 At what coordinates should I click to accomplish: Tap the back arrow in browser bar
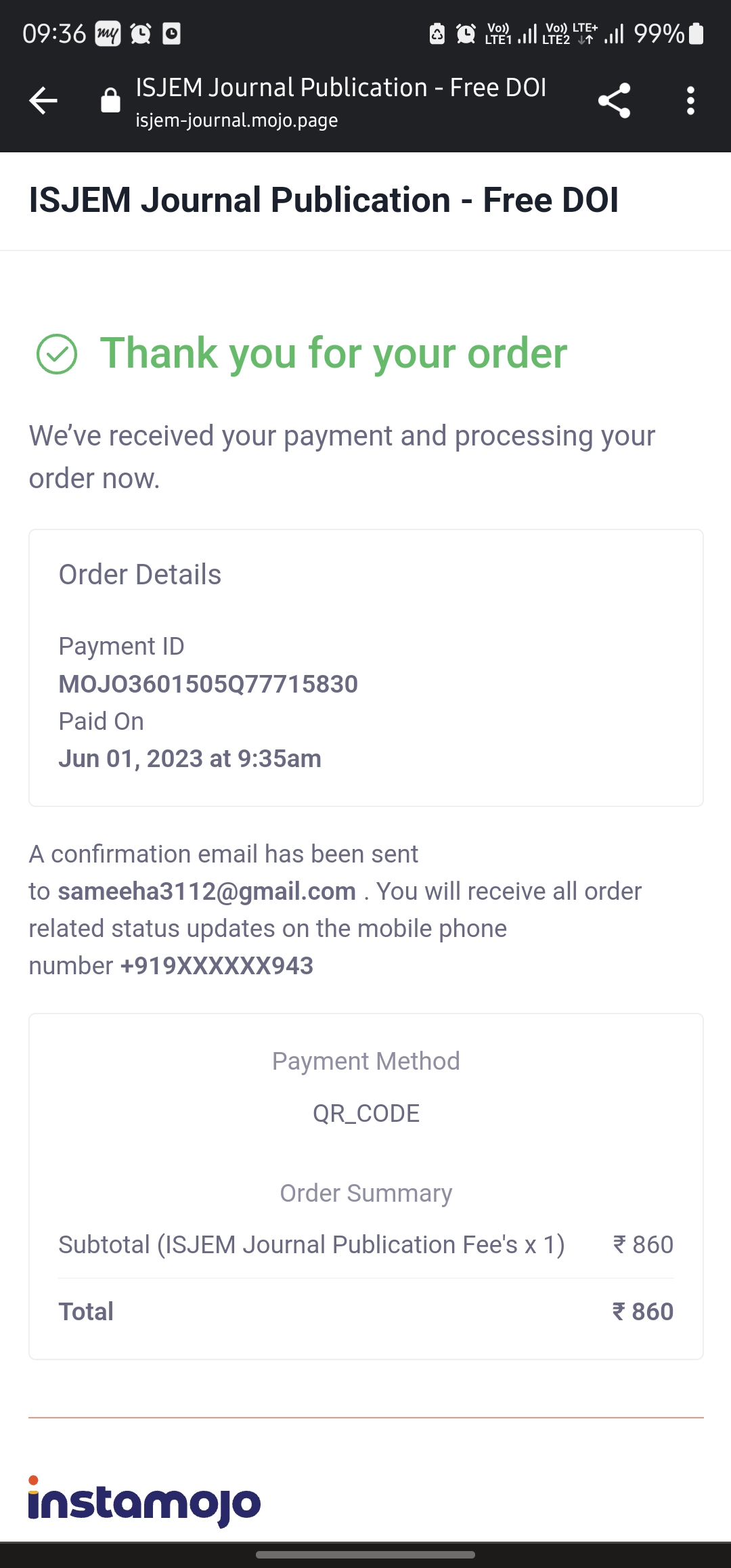[43, 101]
